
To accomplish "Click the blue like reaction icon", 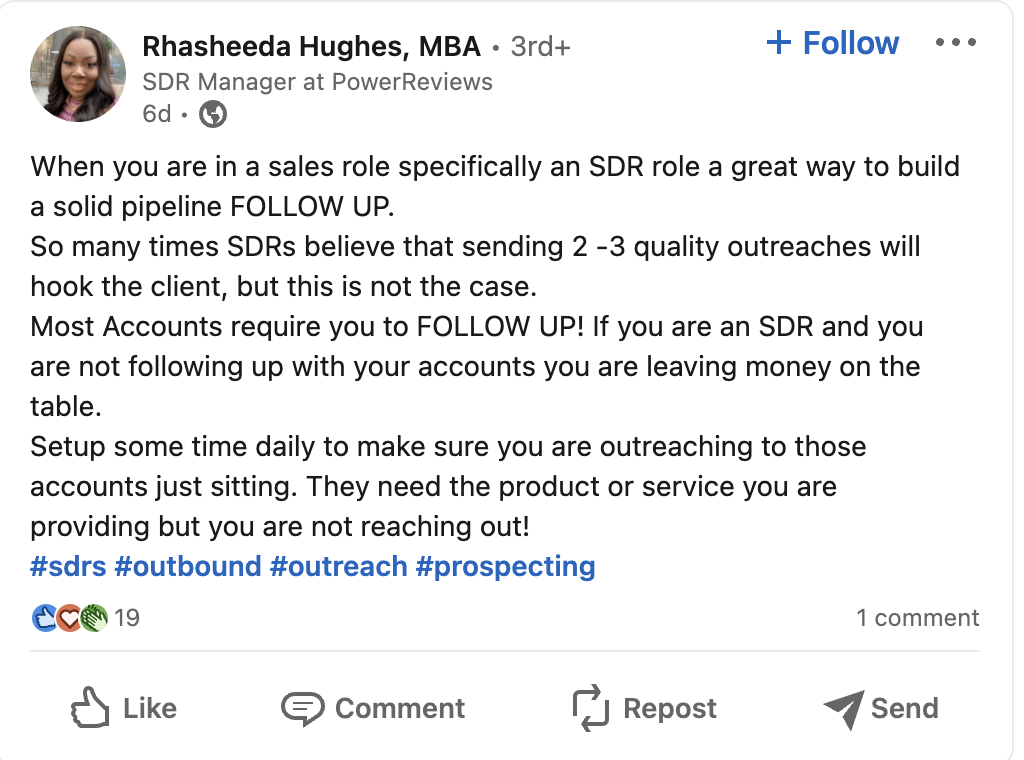I will pos(44,618).
